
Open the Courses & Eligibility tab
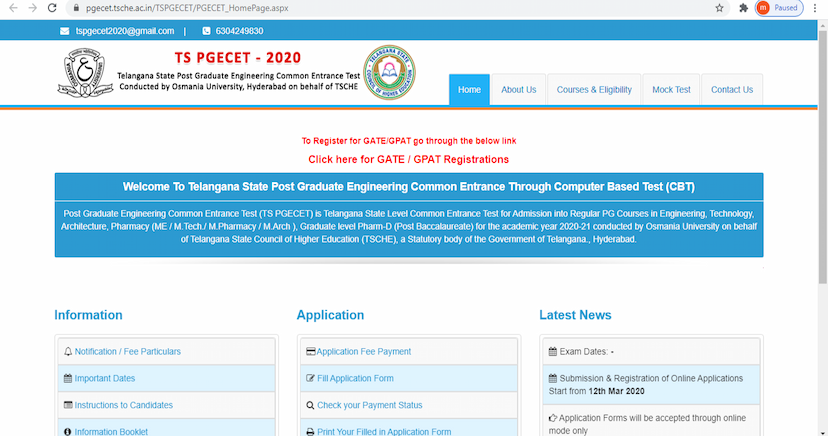tap(594, 90)
